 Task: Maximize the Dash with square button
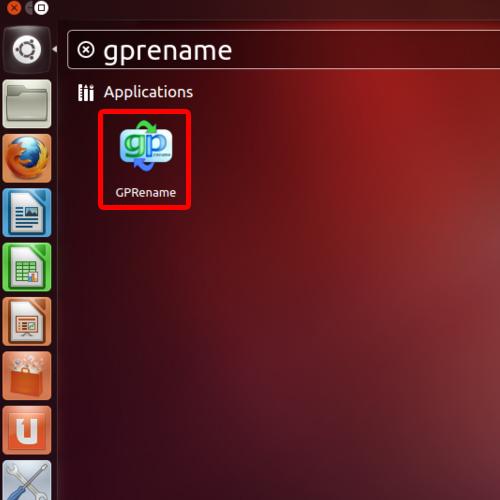click(x=41, y=8)
